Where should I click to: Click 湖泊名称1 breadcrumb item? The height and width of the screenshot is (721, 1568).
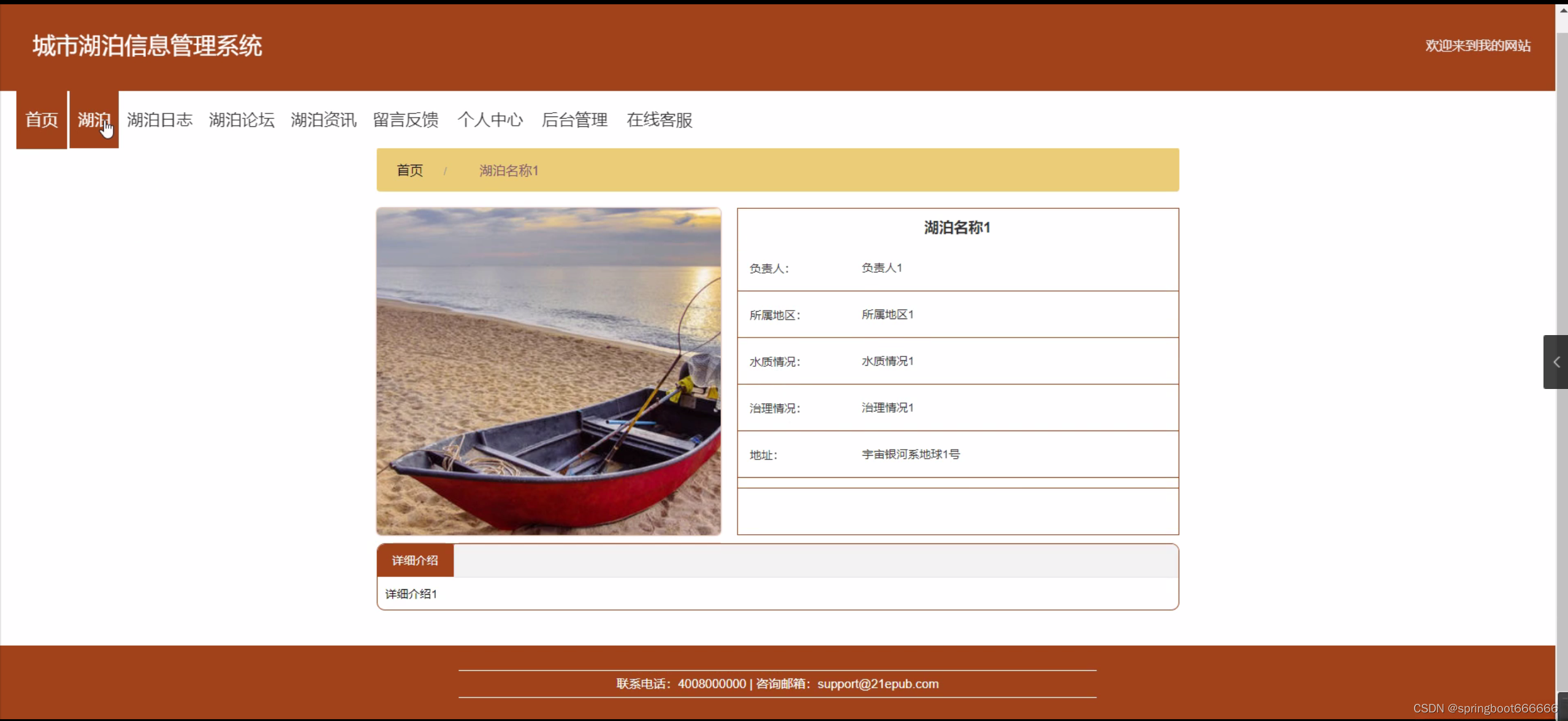[x=508, y=170]
